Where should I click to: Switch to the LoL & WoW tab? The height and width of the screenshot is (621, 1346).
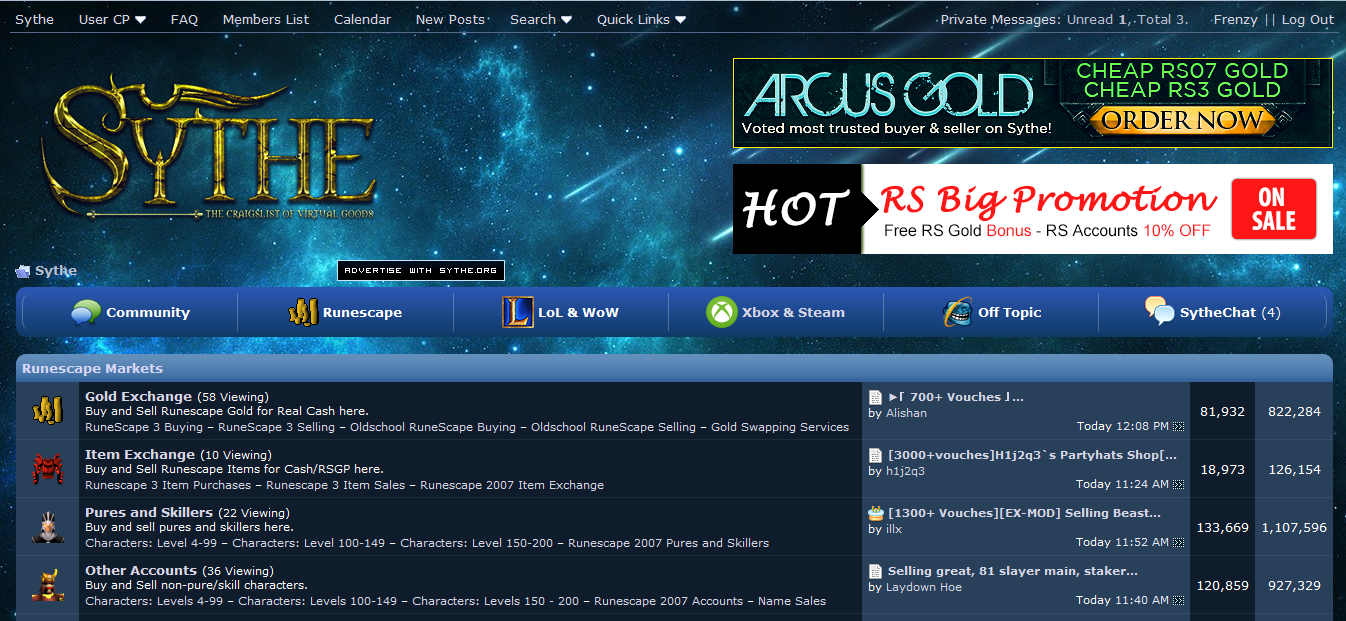pos(560,312)
